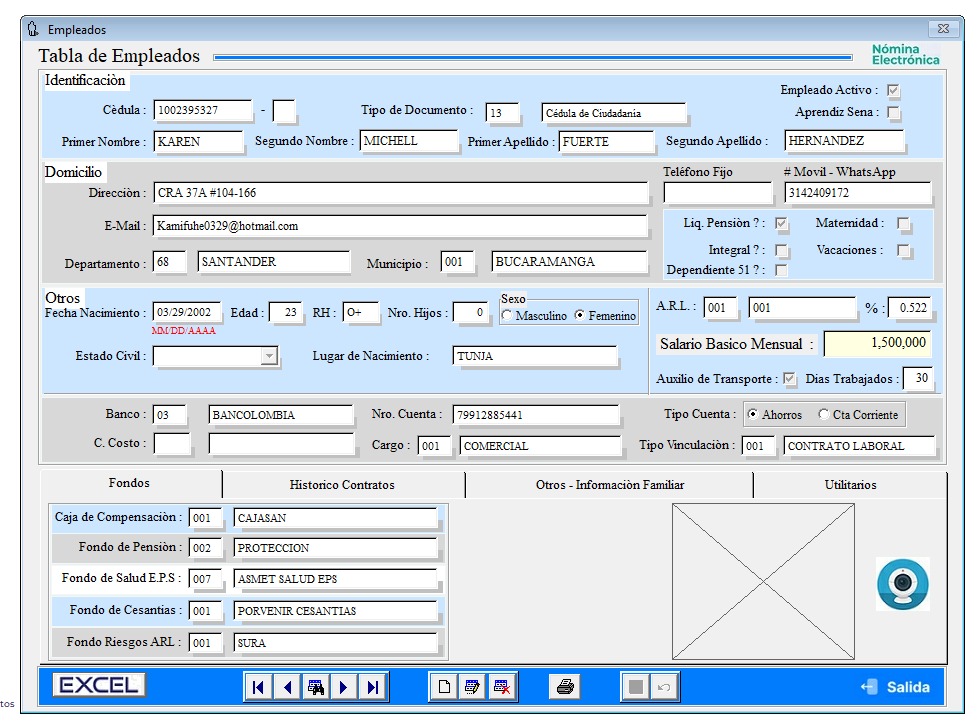Click the A.R.L. percentage field 0.522
The height and width of the screenshot is (724, 980).
click(x=909, y=308)
